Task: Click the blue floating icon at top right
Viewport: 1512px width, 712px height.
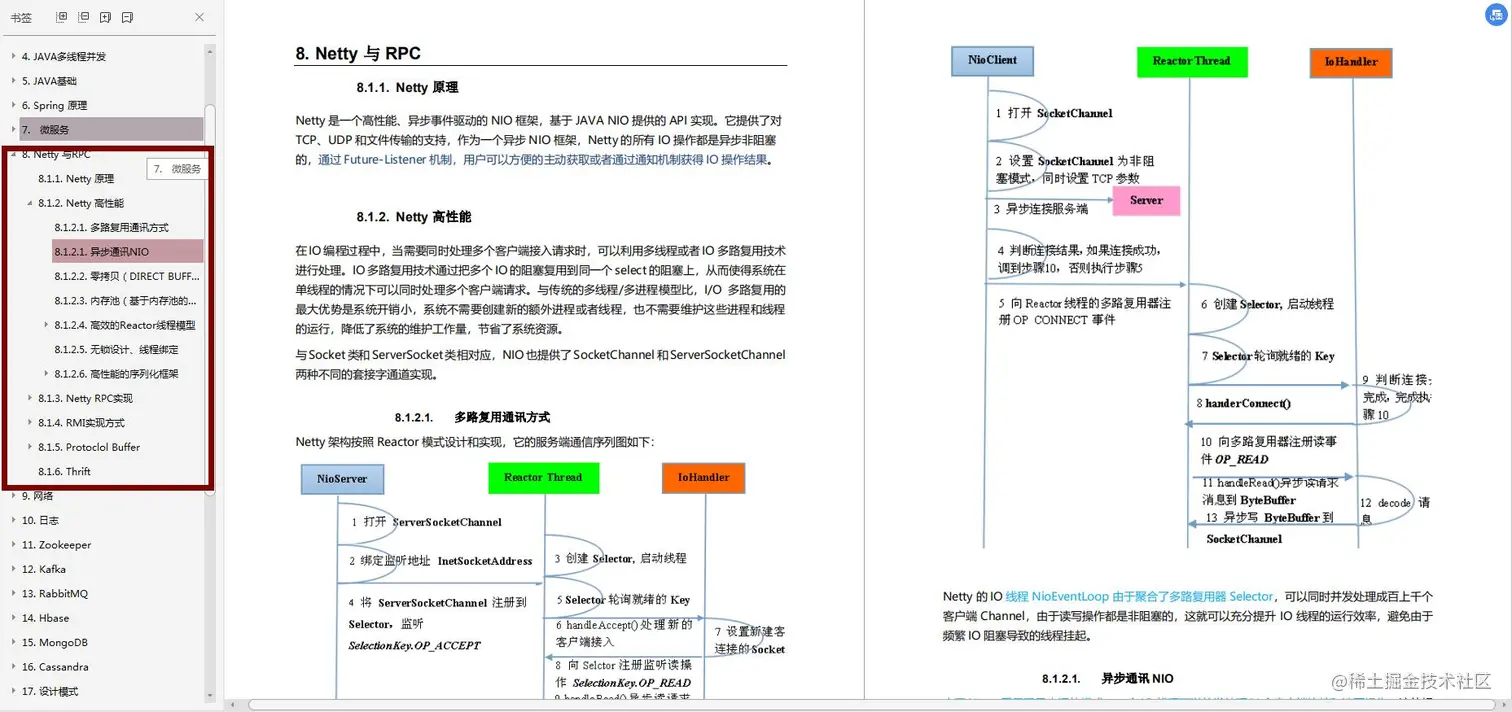Action: [1496, 16]
